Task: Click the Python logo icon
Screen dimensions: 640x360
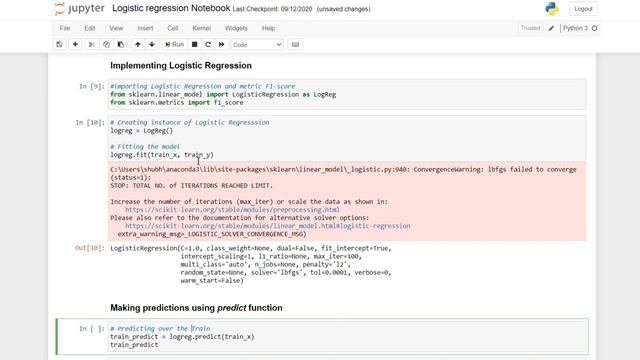Action: click(552, 9)
